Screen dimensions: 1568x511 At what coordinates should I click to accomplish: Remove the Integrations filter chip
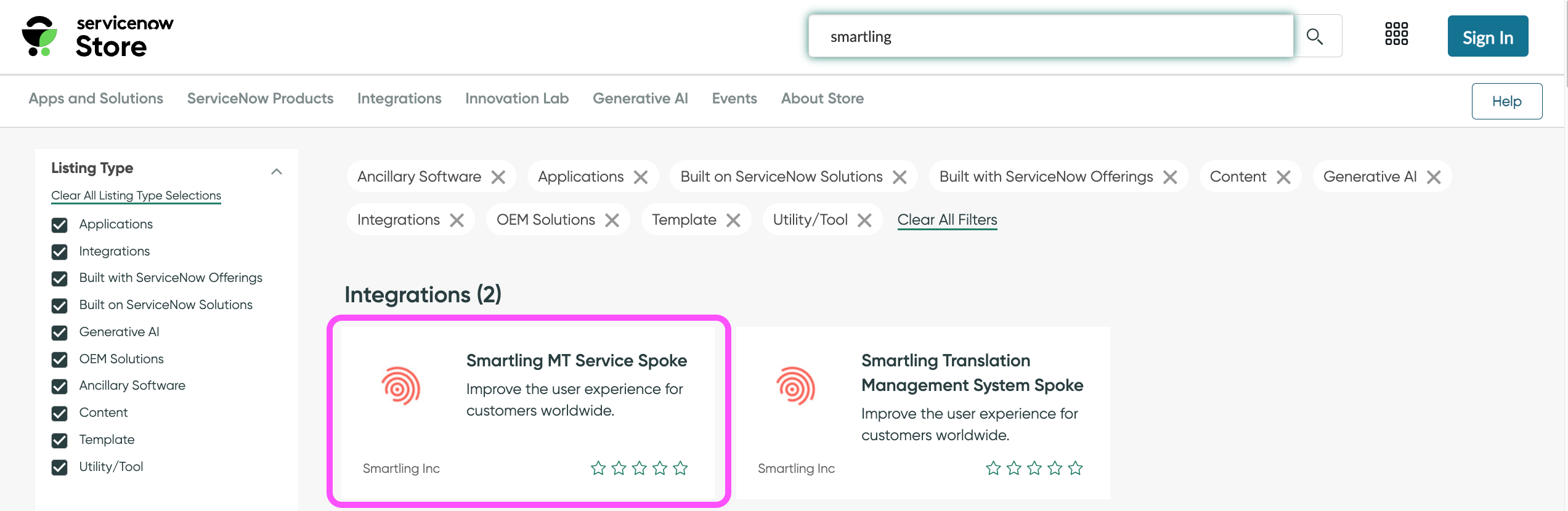click(x=457, y=220)
